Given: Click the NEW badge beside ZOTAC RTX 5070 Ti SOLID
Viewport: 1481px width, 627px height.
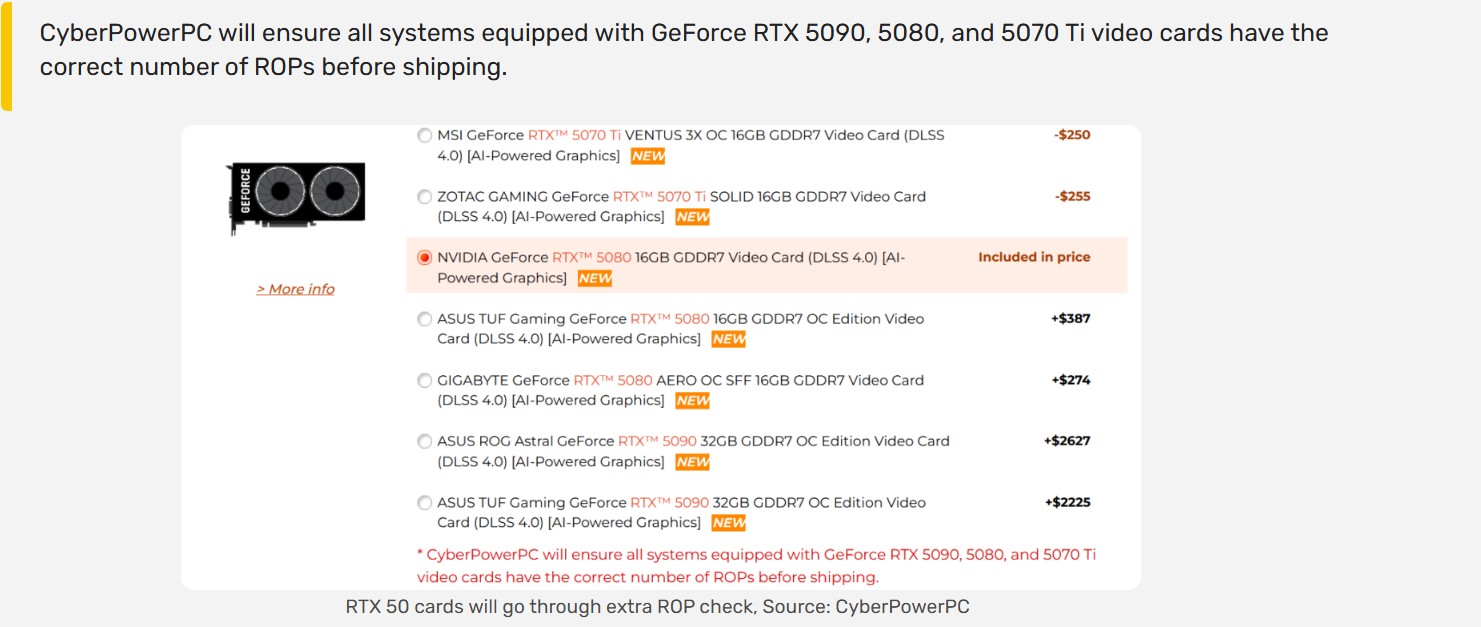Looking at the screenshot, I should pos(693,217).
